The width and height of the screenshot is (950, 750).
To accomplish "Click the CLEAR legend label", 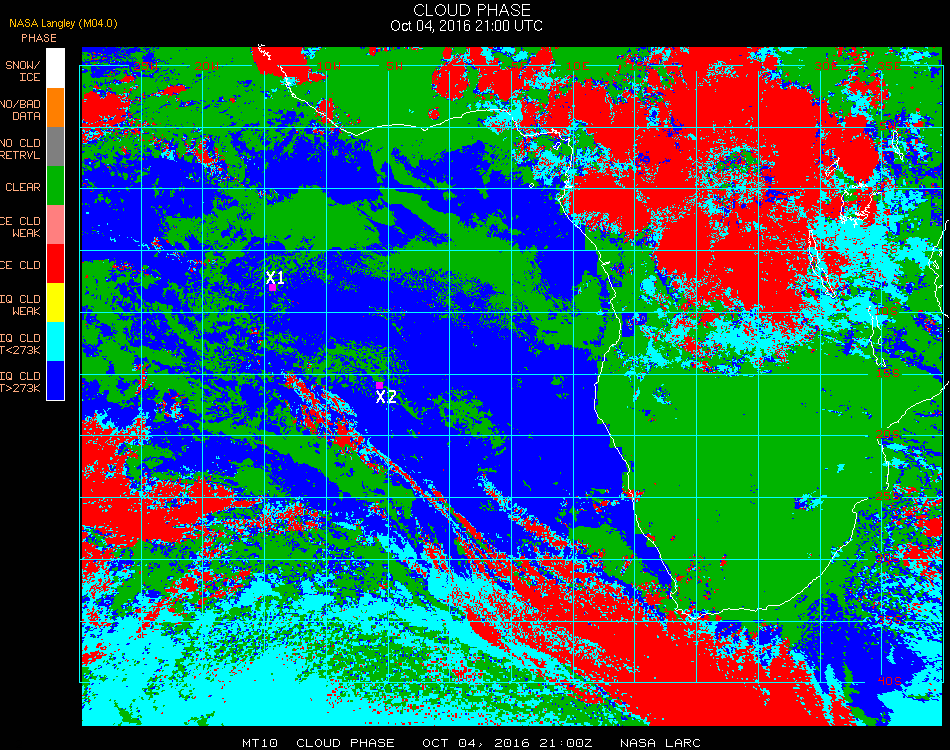I will pos(23,187).
